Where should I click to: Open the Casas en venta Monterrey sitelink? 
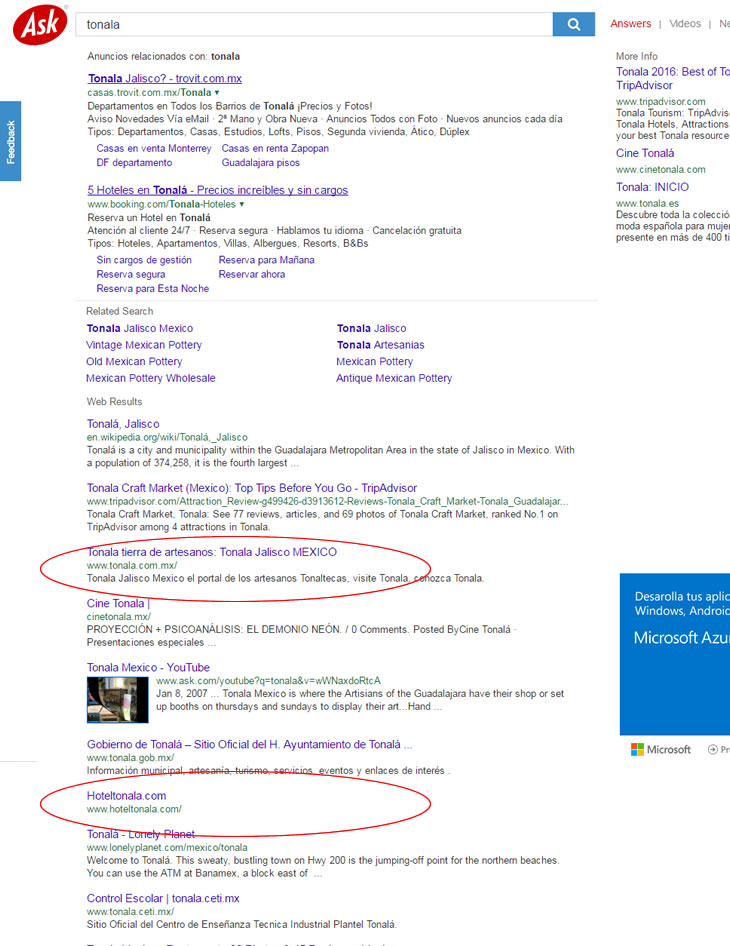point(154,149)
